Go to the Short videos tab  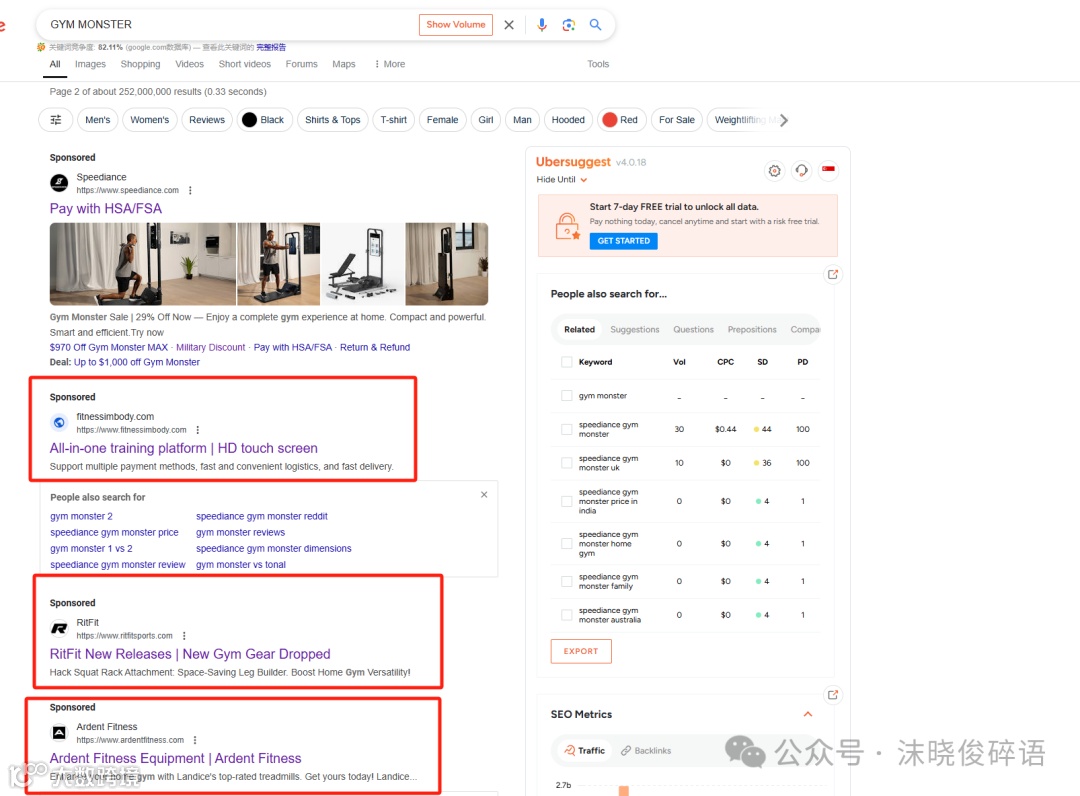(245, 64)
